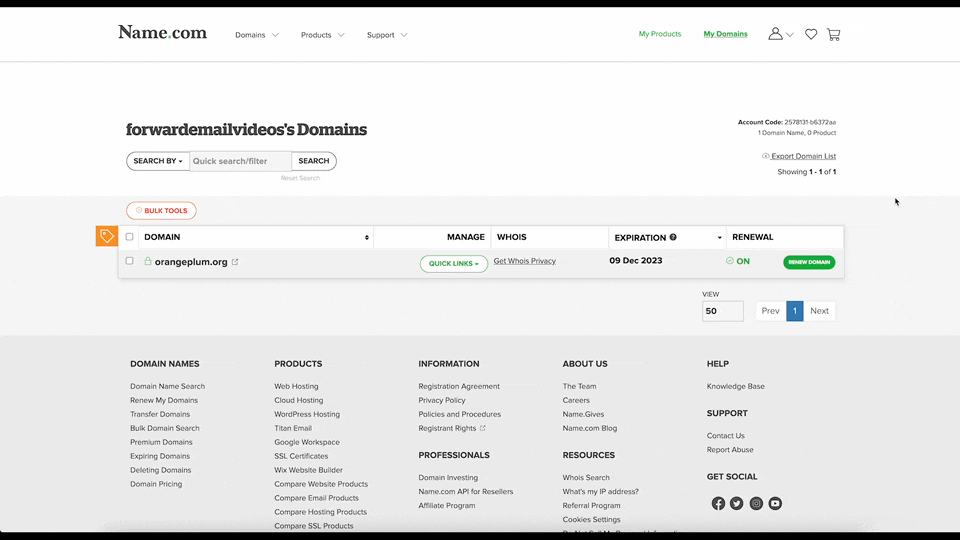Click Export Domain List link
Screen dimensions: 960x540
pyautogui.click(x=803, y=156)
